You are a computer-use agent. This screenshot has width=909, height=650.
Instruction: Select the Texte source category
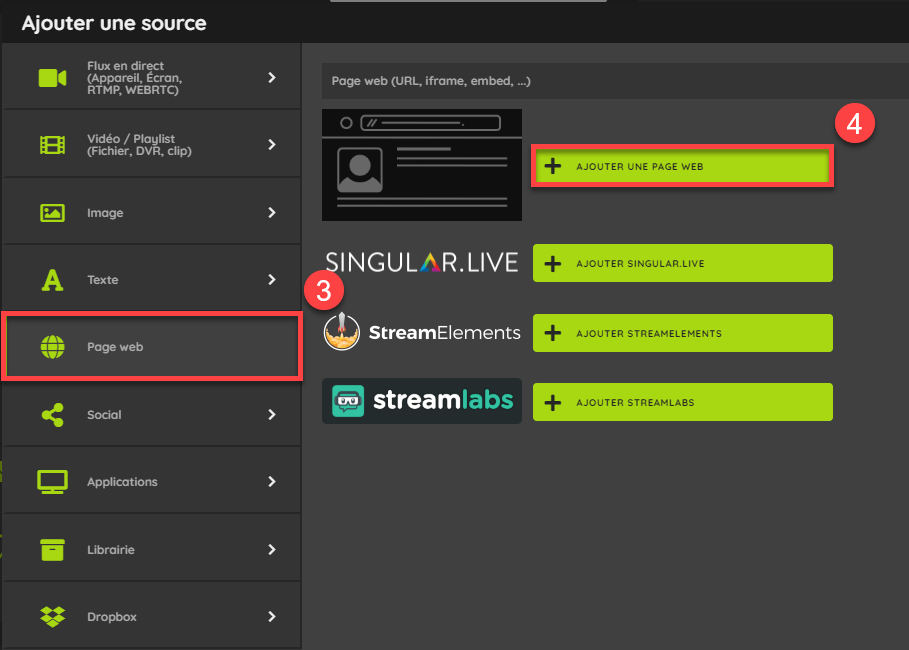pyautogui.click(x=151, y=279)
